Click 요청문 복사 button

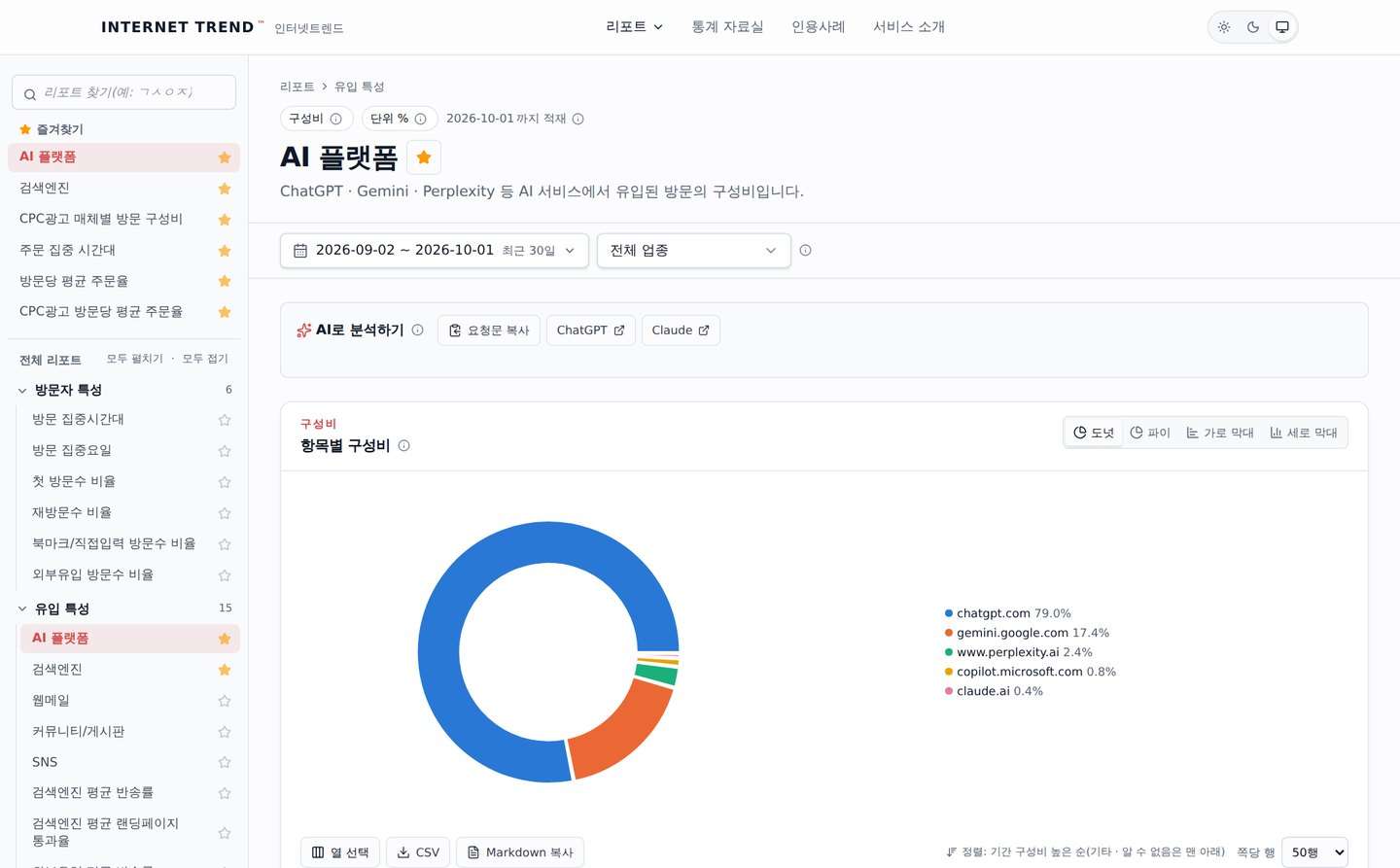point(489,330)
